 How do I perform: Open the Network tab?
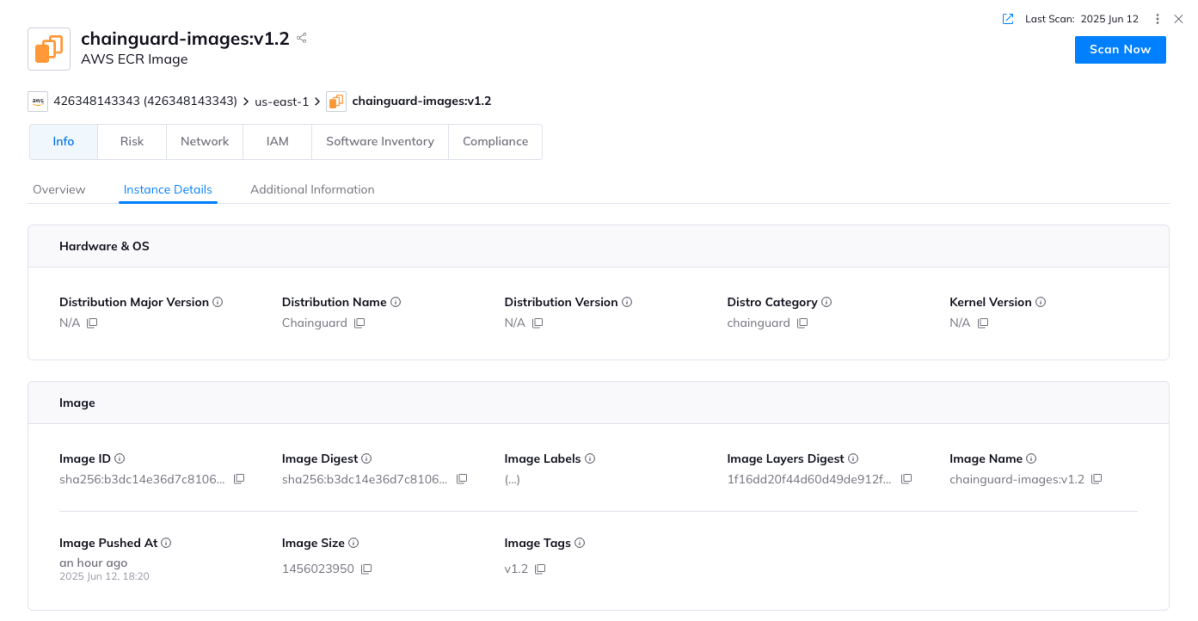204,141
